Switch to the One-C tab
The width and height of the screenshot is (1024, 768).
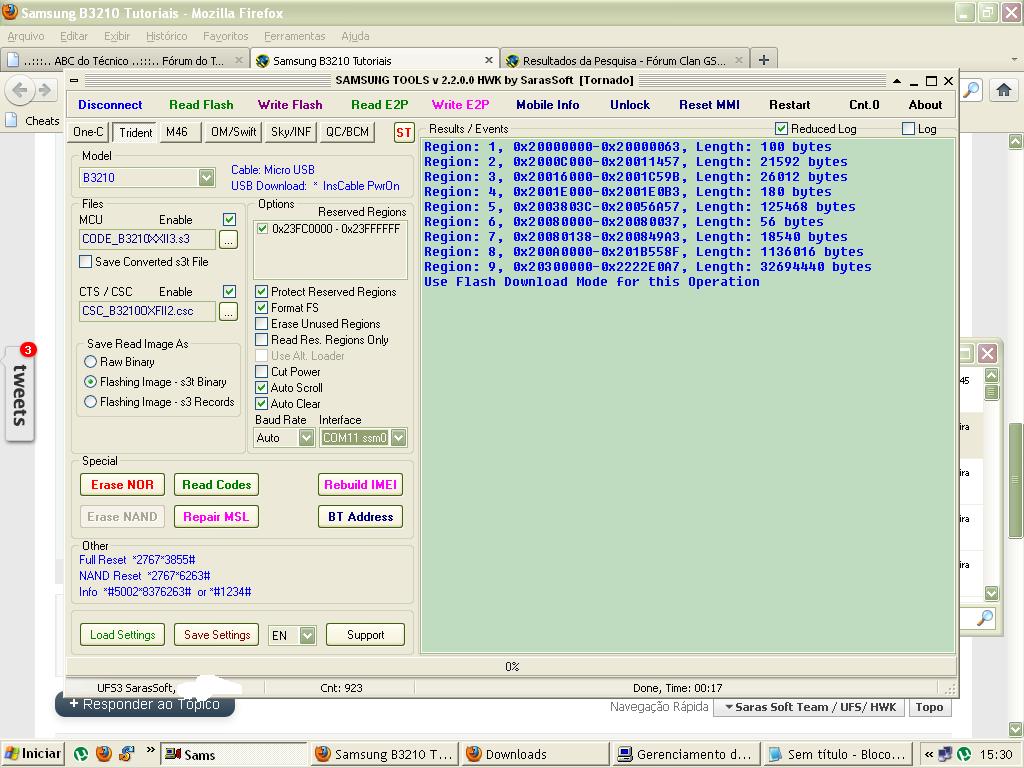(88, 132)
